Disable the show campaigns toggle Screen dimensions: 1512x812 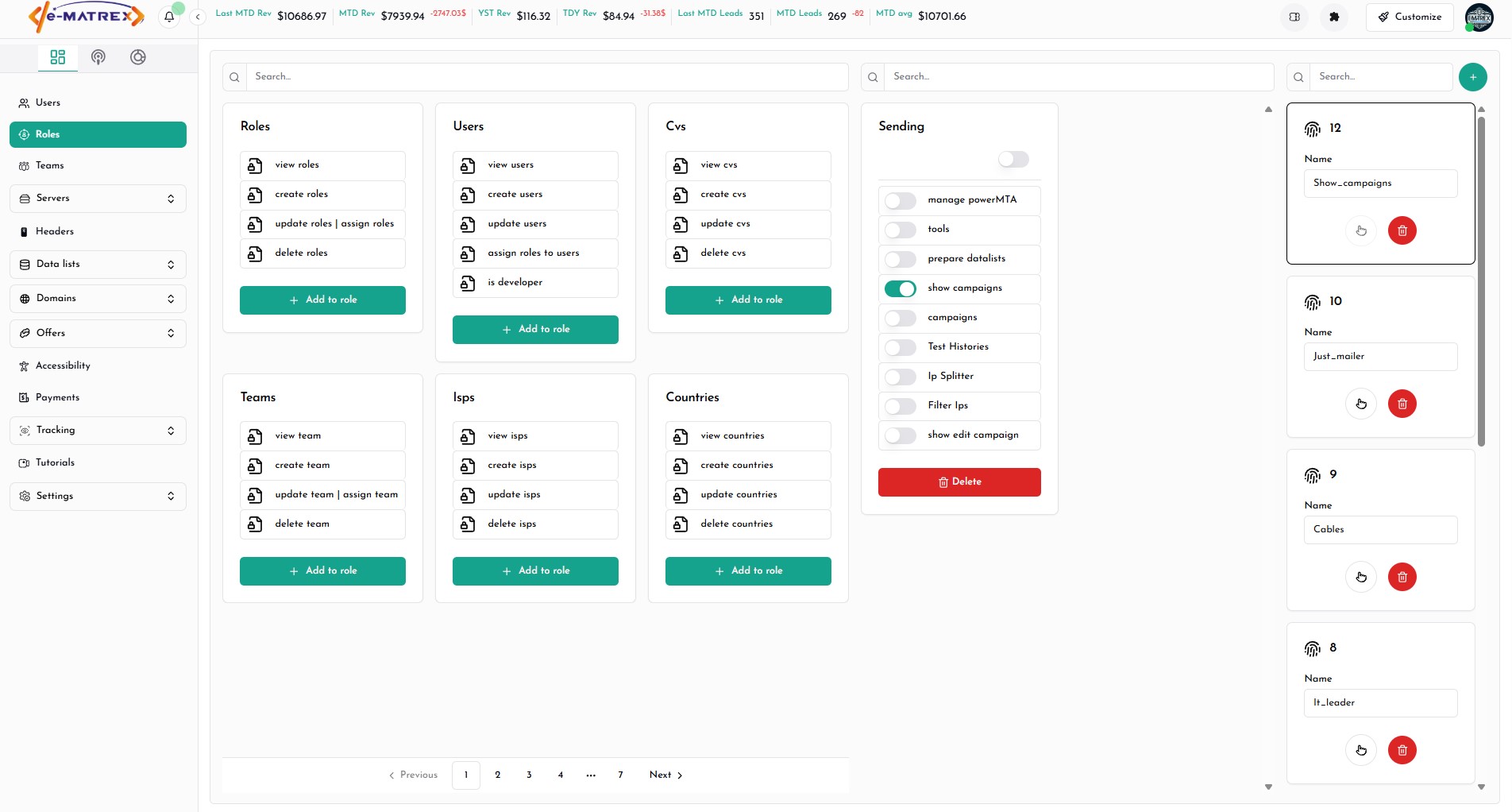tap(901, 288)
